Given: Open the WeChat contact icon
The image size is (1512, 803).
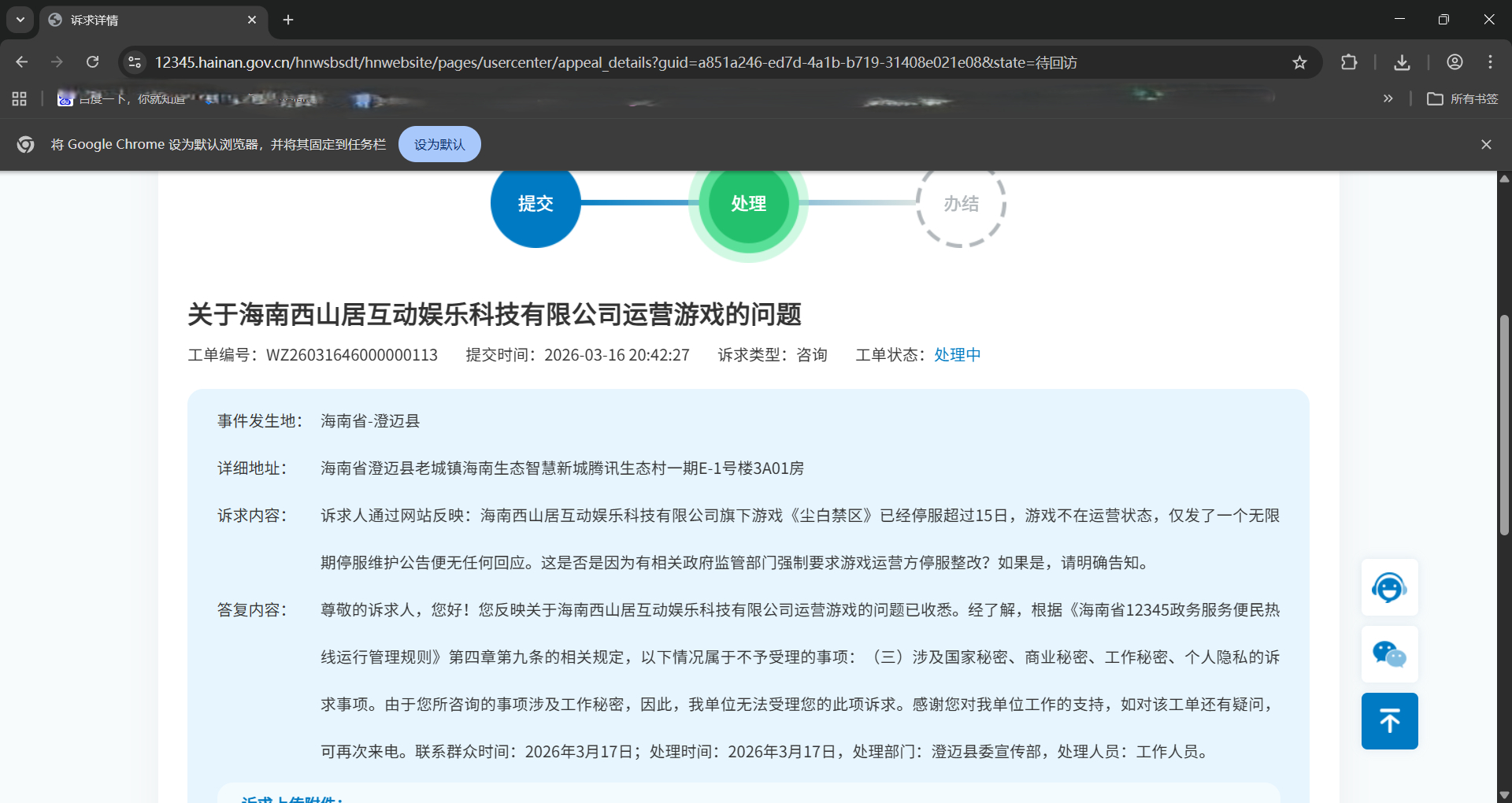Looking at the screenshot, I should coord(1389,654).
